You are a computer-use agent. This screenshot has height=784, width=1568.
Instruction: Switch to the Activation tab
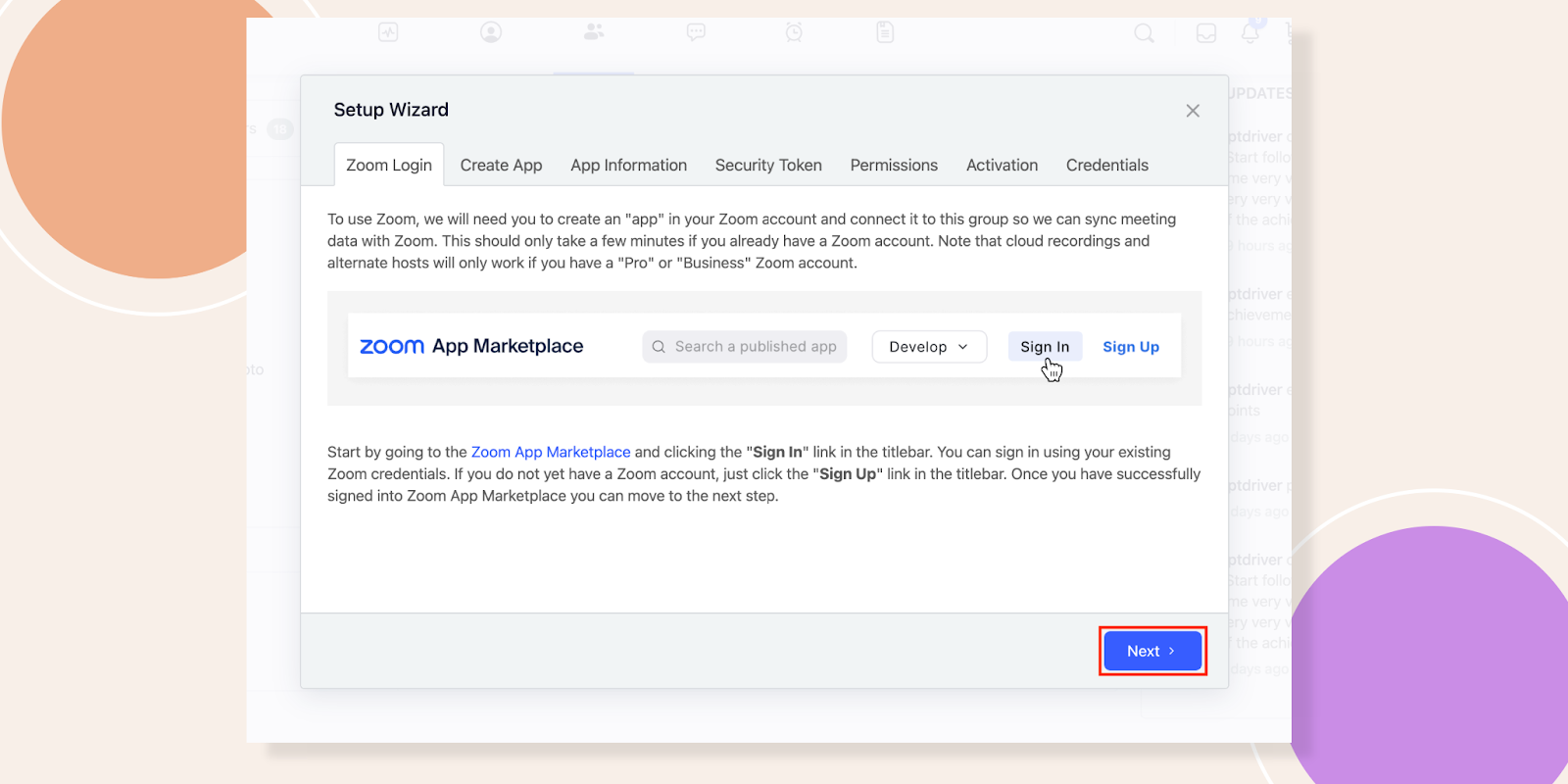1002,165
